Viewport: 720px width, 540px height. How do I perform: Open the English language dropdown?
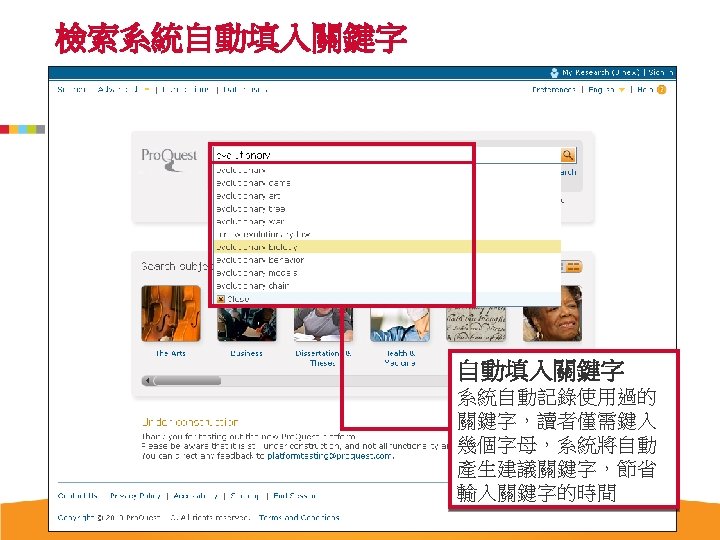pyautogui.click(x=606, y=90)
